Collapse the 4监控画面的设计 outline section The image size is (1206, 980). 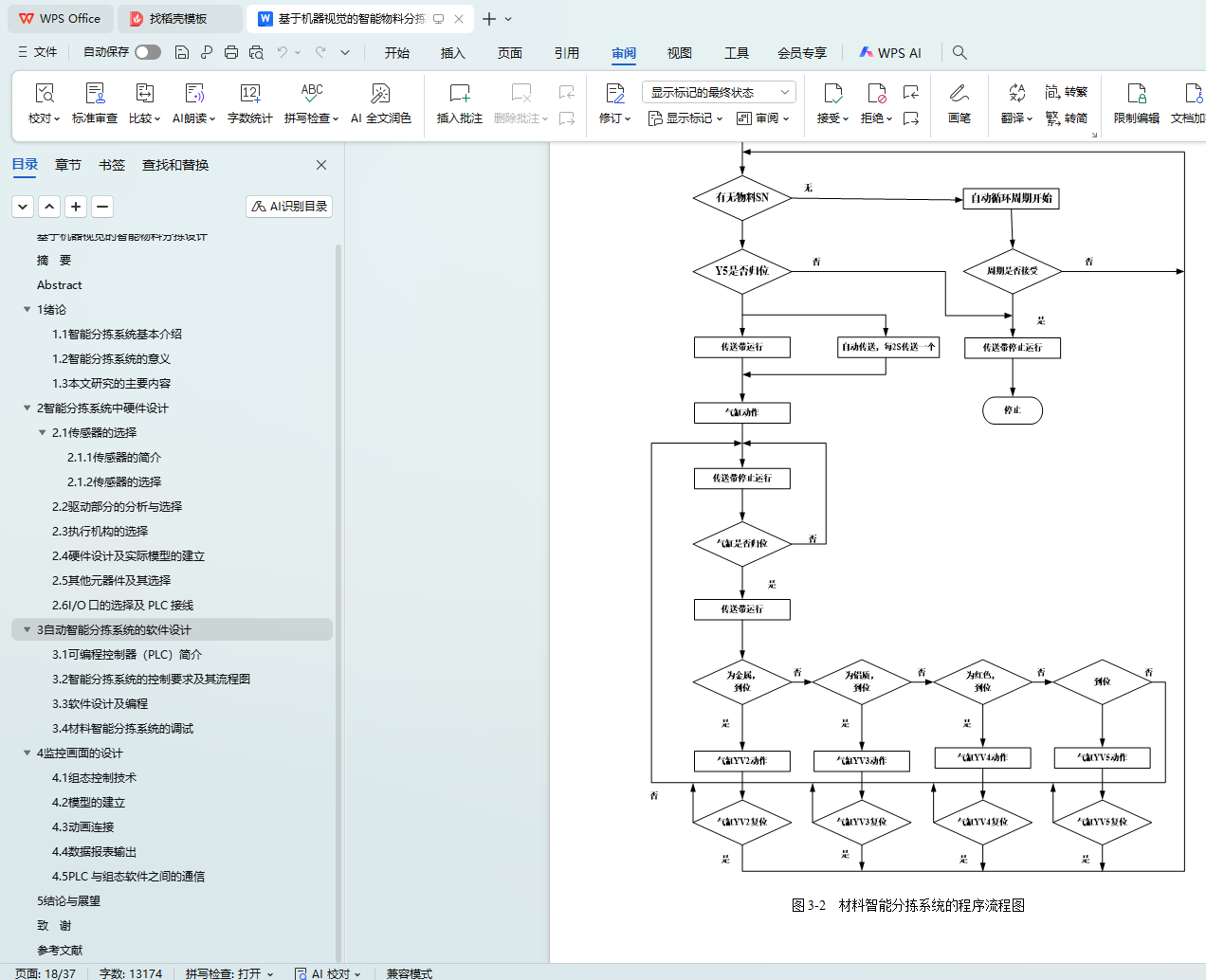(x=27, y=753)
